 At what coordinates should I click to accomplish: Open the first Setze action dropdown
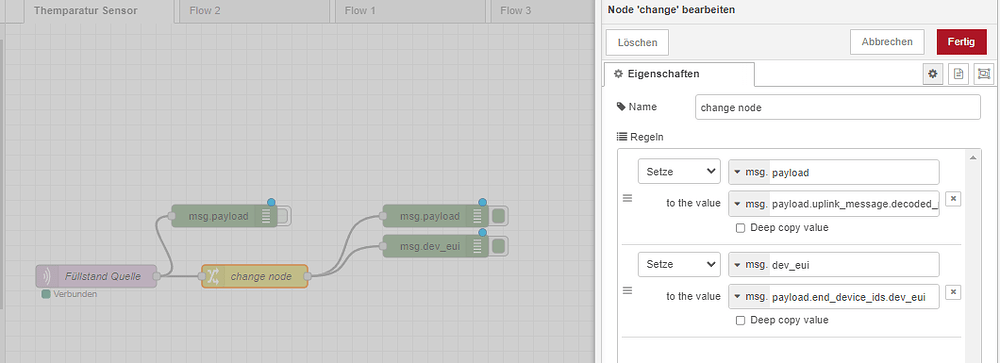coord(679,172)
